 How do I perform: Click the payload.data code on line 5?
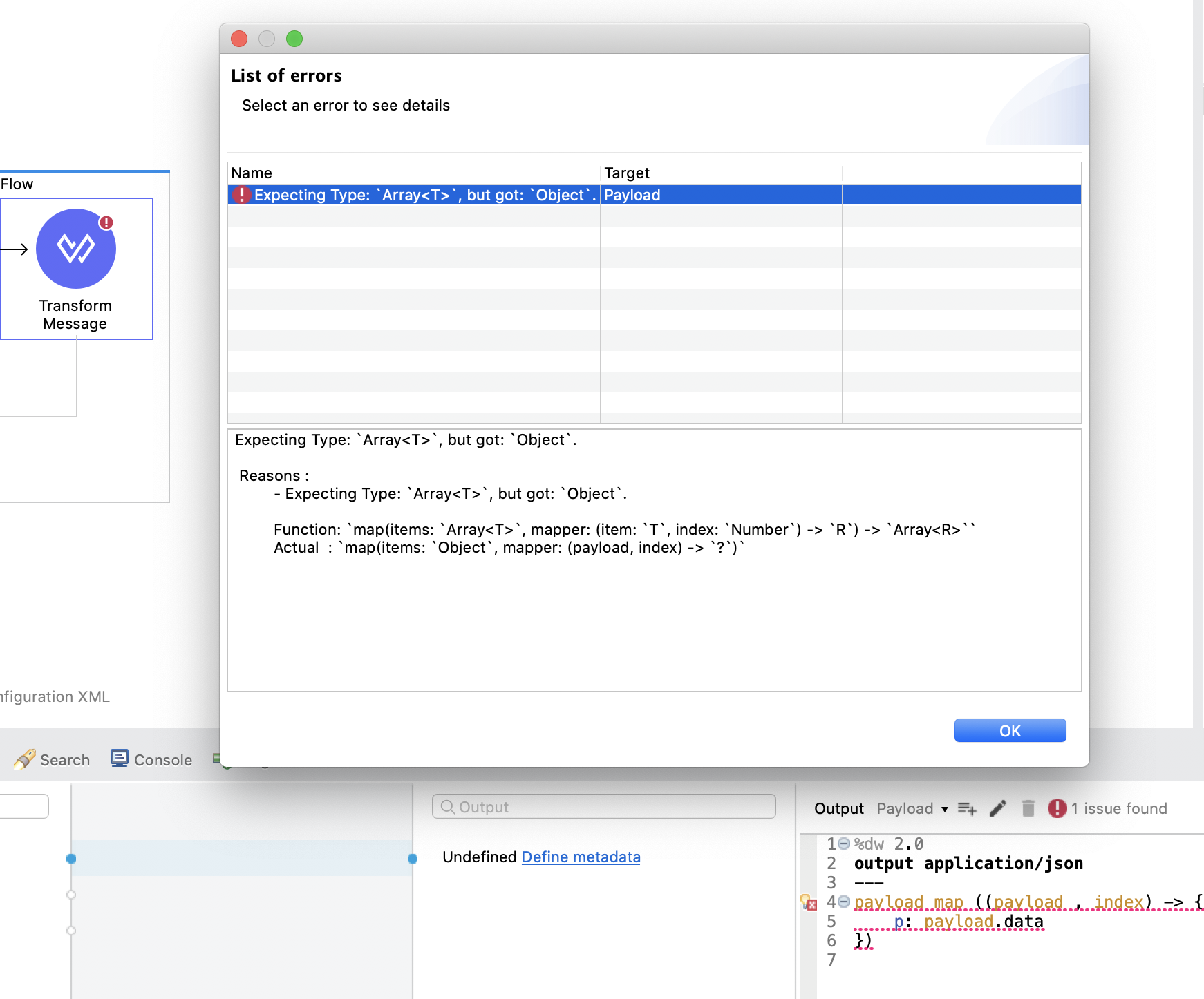984,922
